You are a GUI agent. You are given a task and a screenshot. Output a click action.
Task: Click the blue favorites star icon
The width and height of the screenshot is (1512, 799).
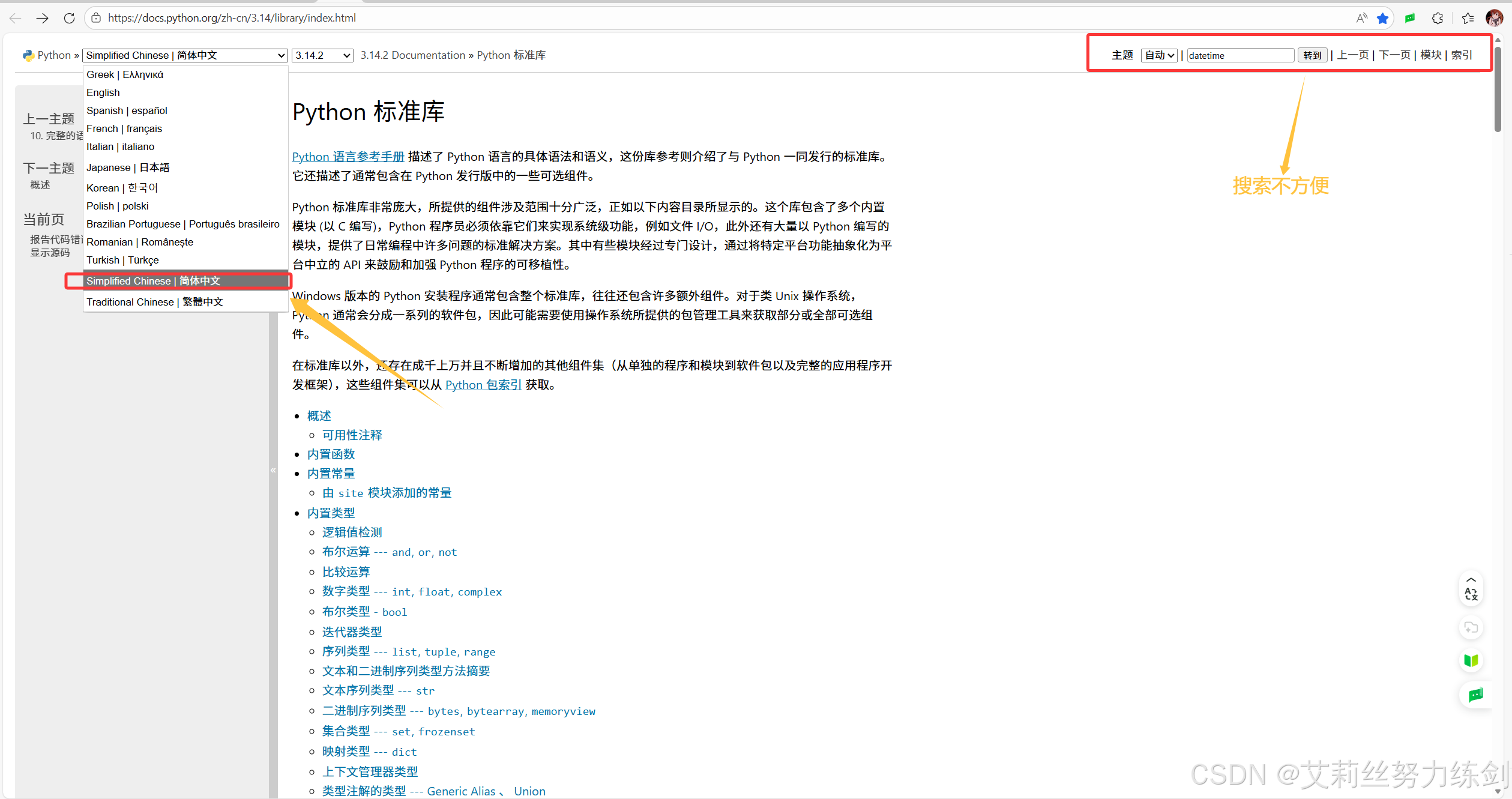click(1383, 18)
